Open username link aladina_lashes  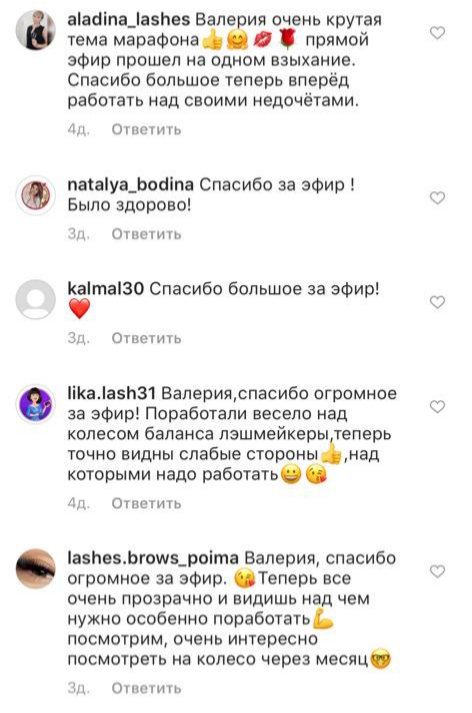click(129, 20)
